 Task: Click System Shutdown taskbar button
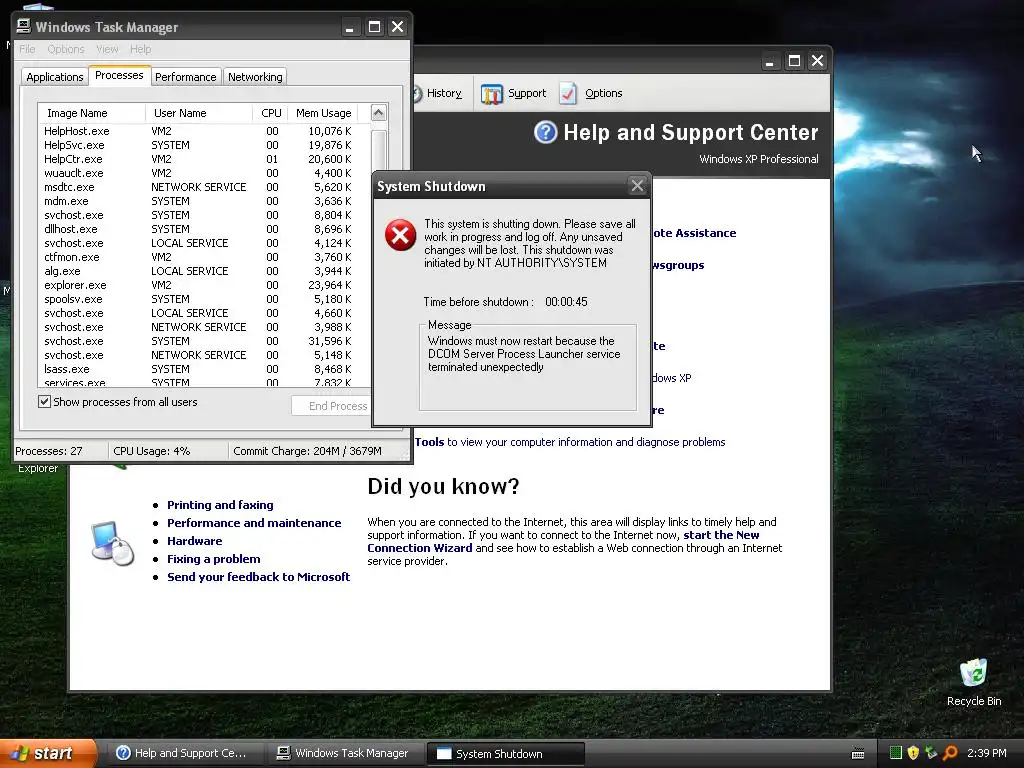coord(505,753)
